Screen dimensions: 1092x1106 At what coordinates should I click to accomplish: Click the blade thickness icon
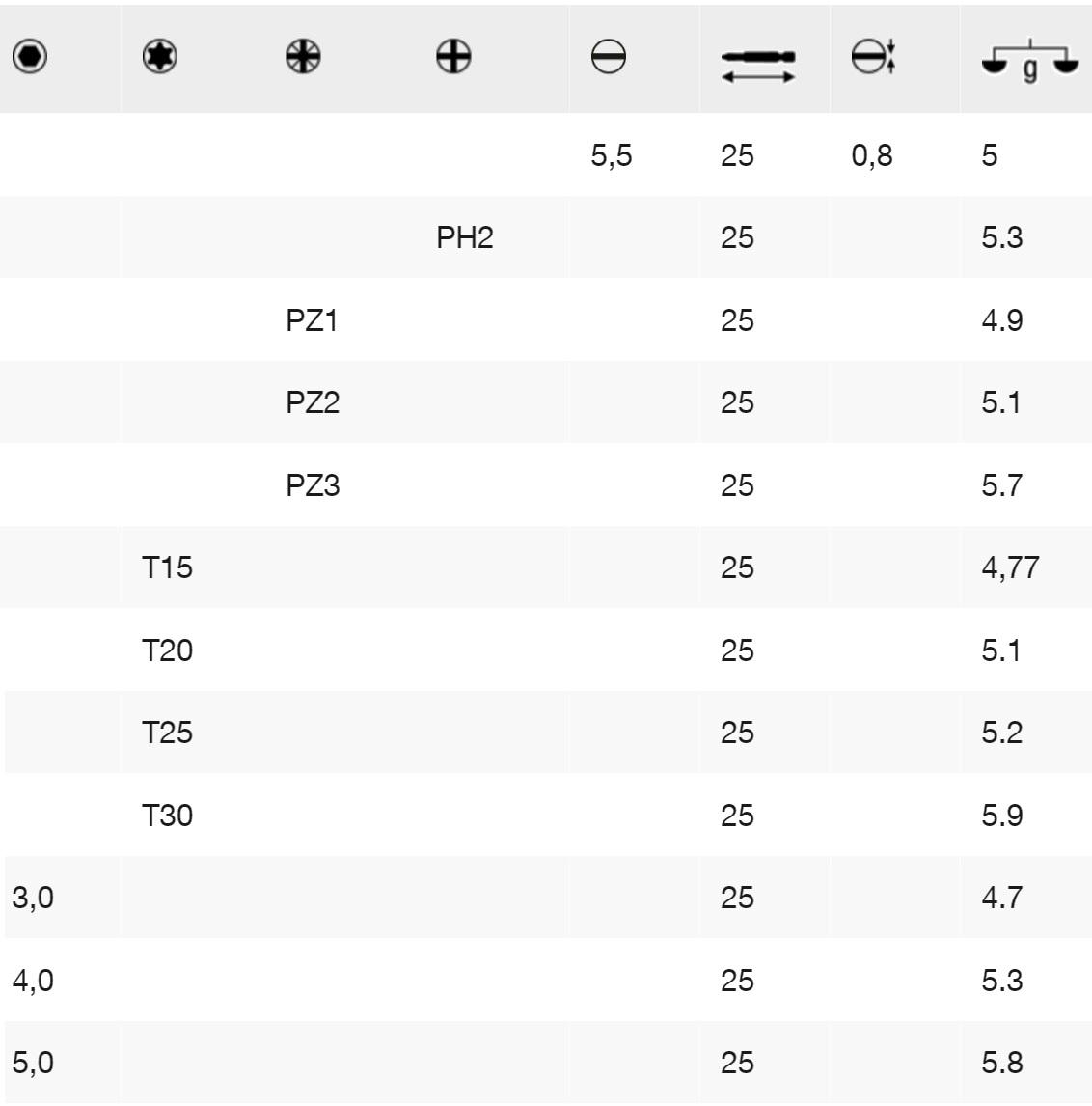click(x=875, y=58)
